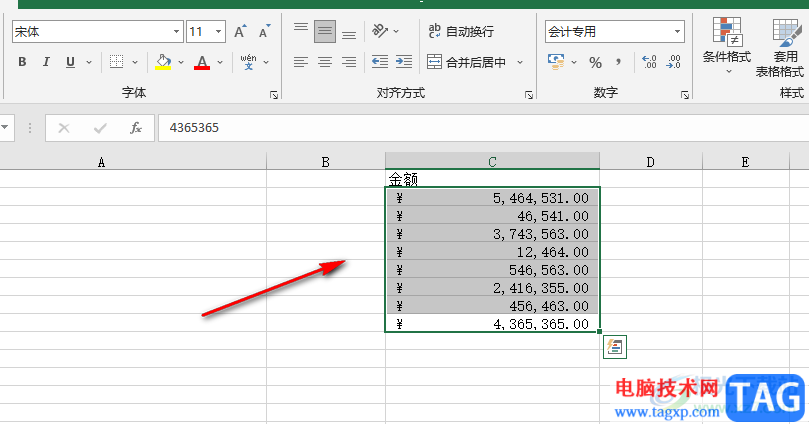Select cell with 2,416,355.00
This screenshot has height=424, width=809.
[x=492, y=288]
